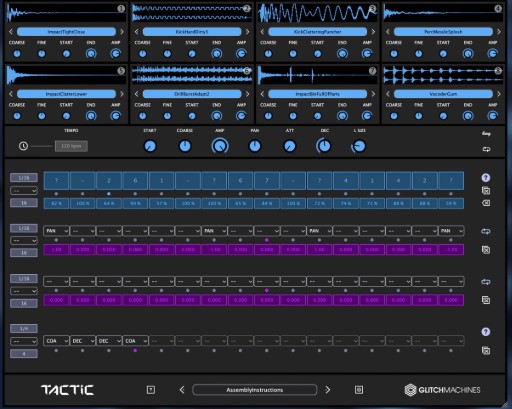Click the save preset icon right of AssemblyInstructions
Image resolution: width=512 pixels, height=409 pixels.
359,390
